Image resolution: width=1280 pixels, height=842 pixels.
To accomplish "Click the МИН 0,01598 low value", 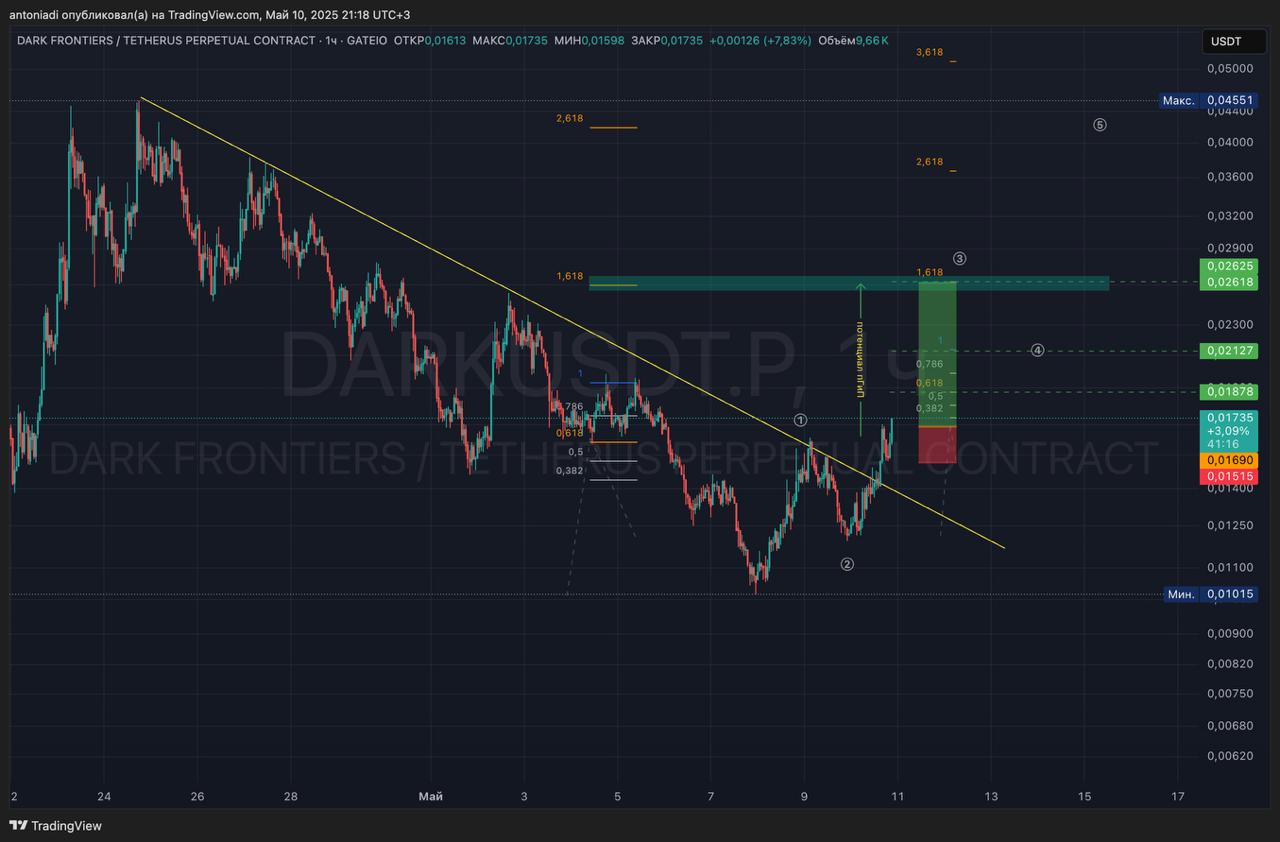I will [x=590, y=40].
